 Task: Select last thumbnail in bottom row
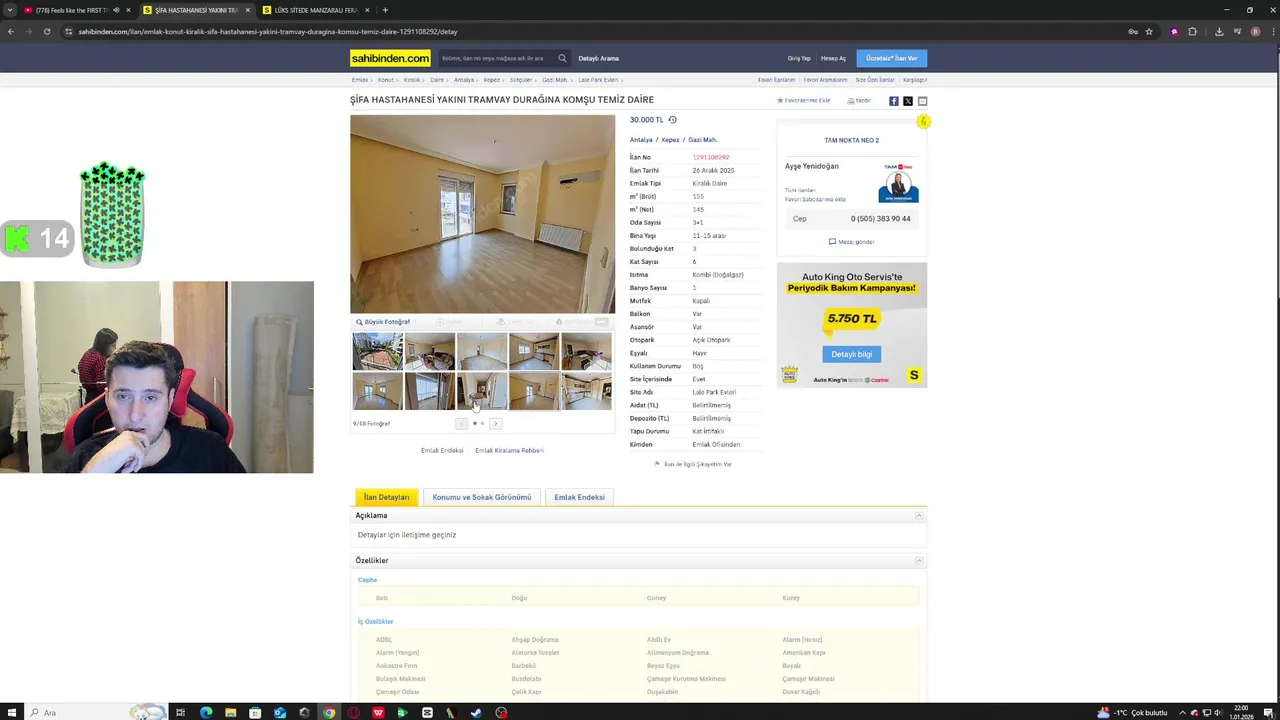click(586, 391)
